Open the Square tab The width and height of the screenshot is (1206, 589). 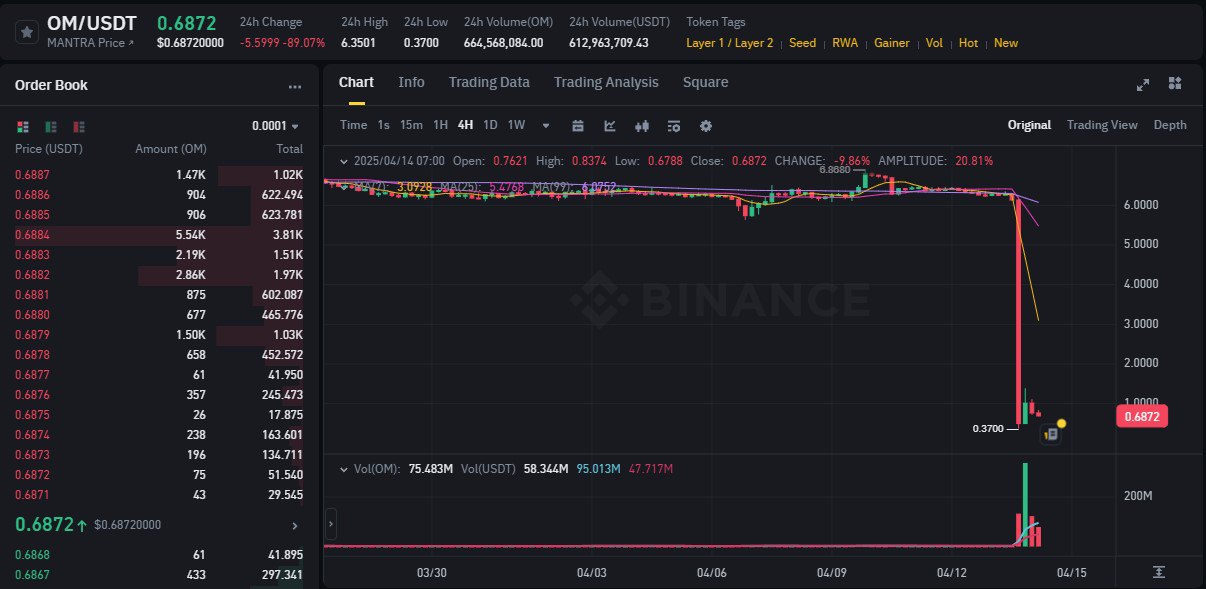(705, 82)
